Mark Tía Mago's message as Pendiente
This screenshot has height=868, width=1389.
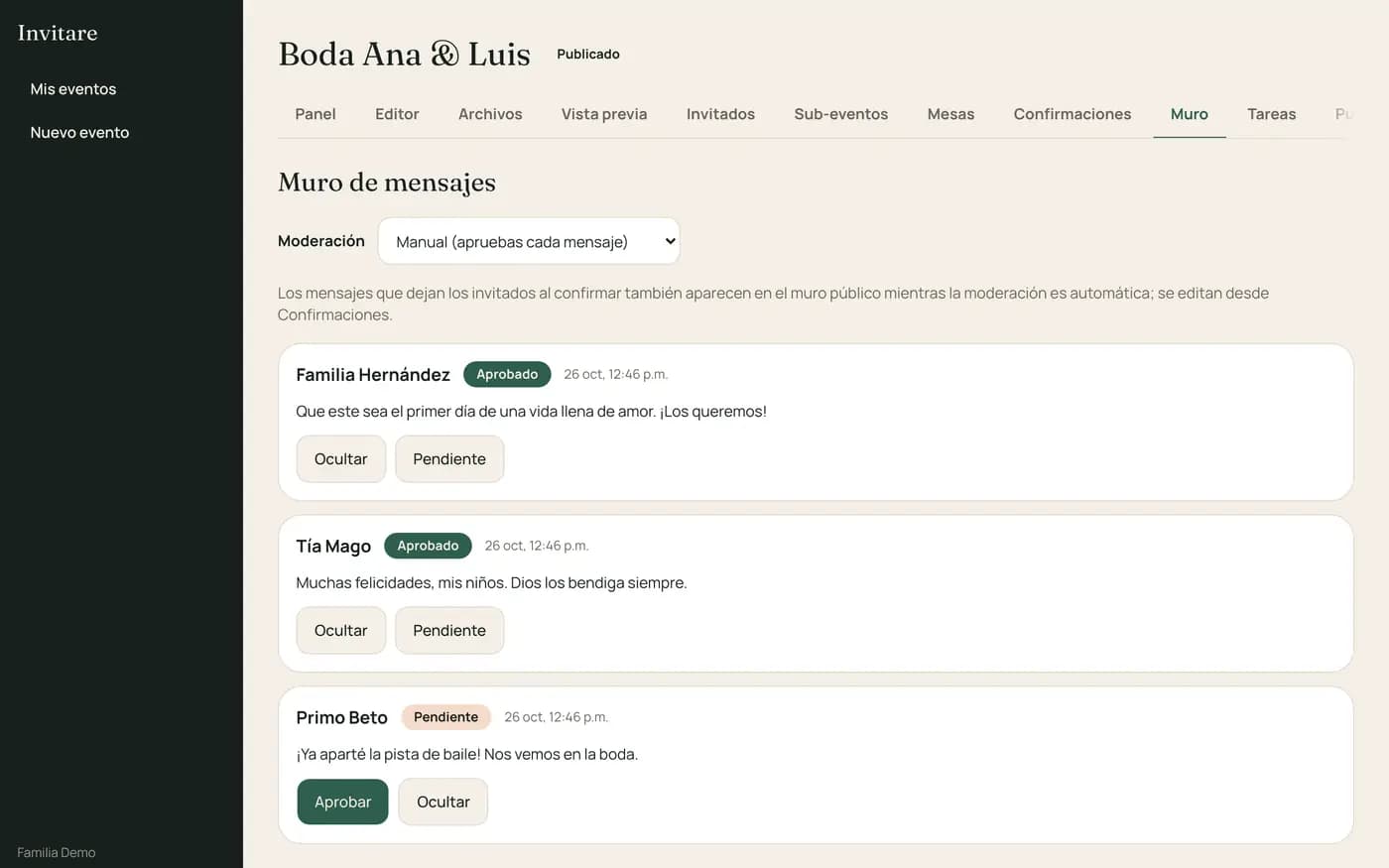[449, 631]
